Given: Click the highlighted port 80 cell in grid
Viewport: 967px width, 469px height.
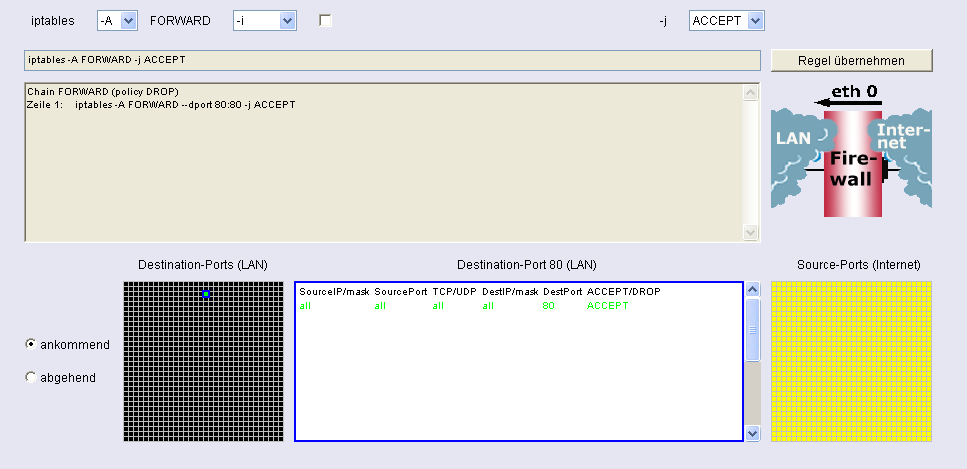Looking at the screenshot, I should pyautogui.click(x=206, y=294).
